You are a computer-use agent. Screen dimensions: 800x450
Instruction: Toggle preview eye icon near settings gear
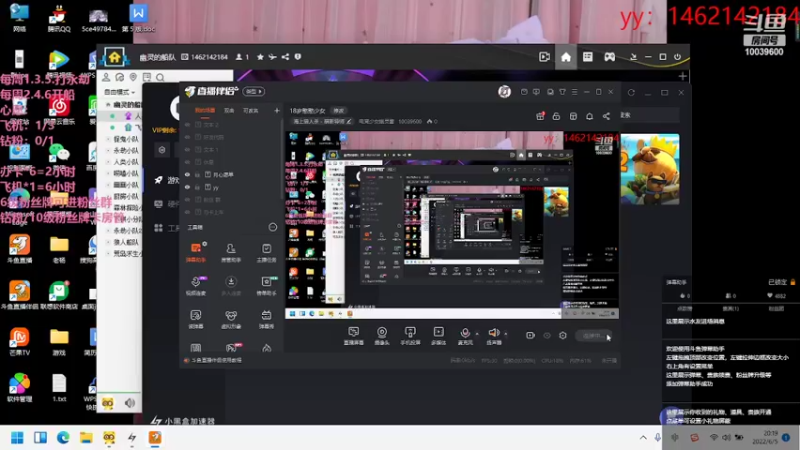coord(547,335)
